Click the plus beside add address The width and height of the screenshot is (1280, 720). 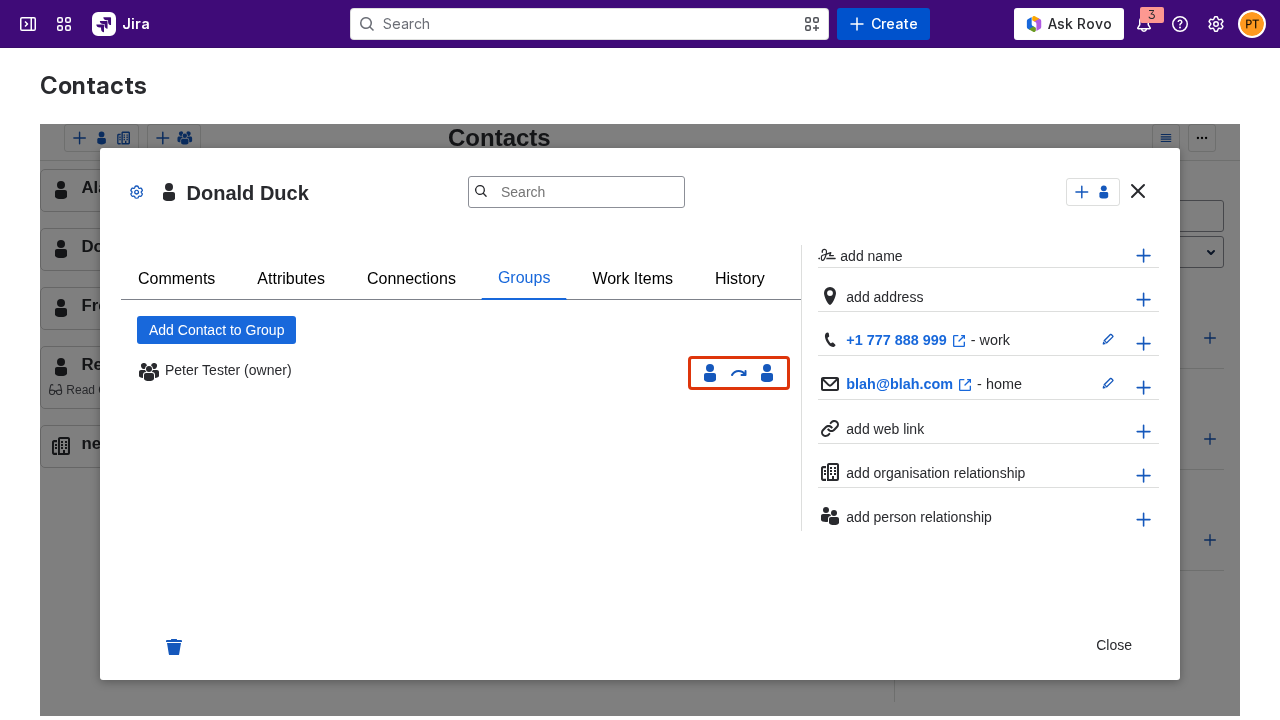click(x=1143, y=300)
